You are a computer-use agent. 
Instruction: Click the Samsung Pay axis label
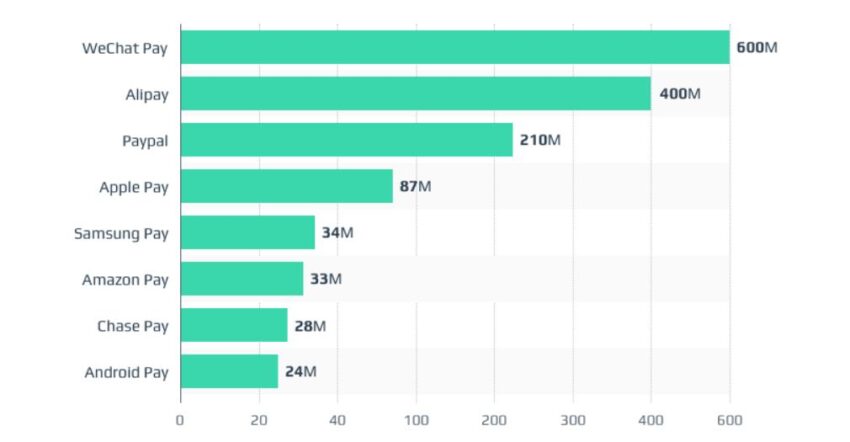121,234
